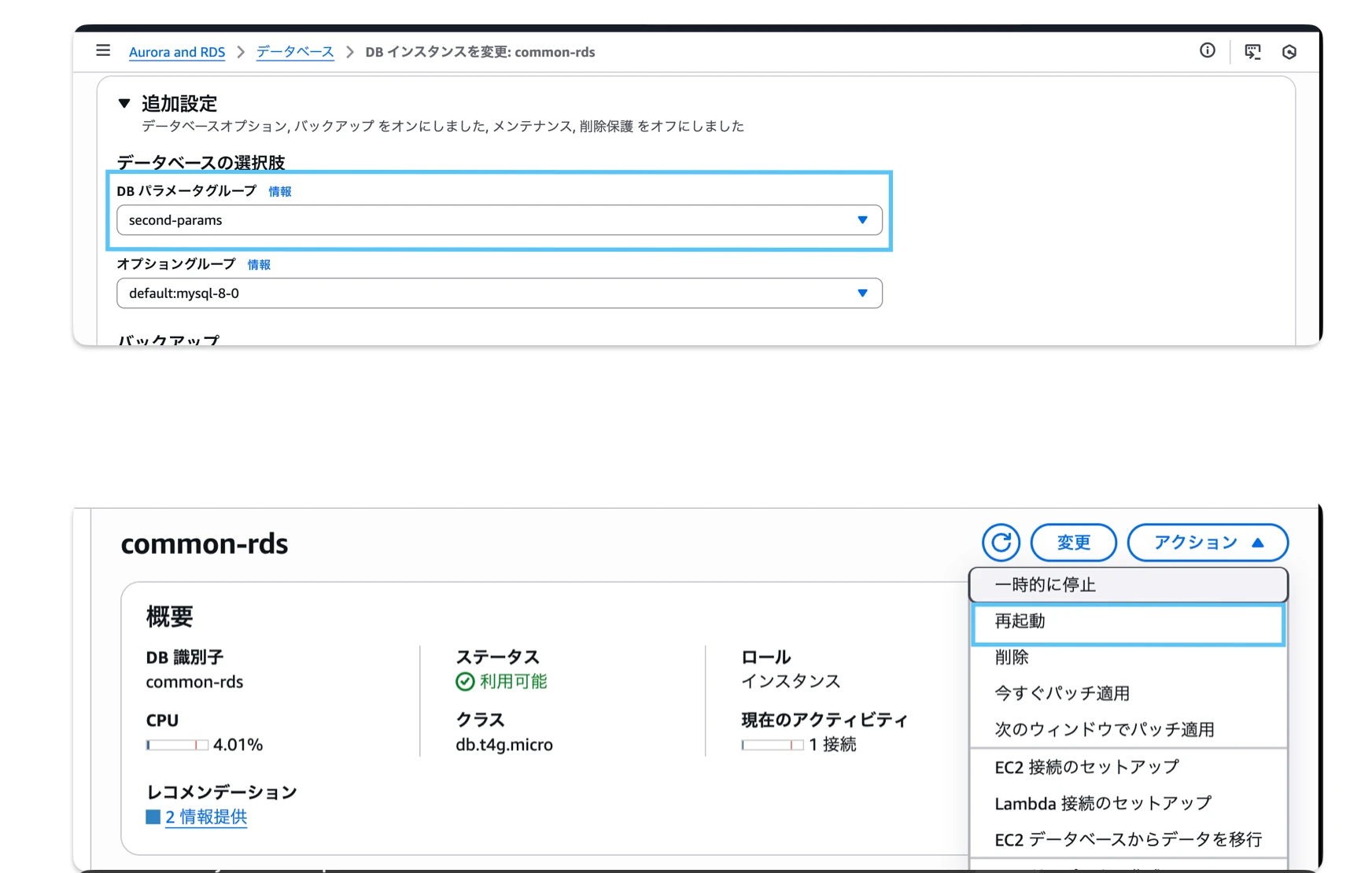Collapse the 追加設定 section triangle
The image size is (1372, 873).
pos(124,103)
